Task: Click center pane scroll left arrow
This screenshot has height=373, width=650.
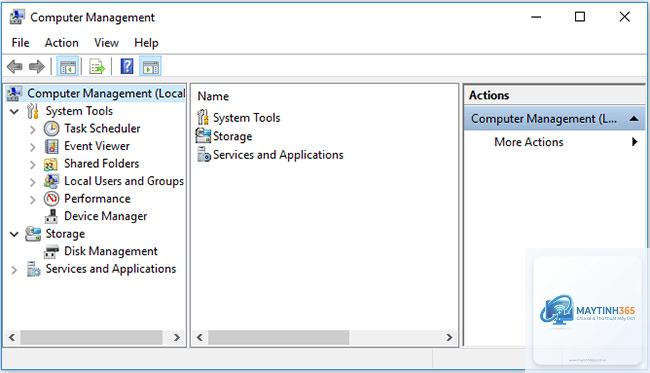Action: (200, 337)
